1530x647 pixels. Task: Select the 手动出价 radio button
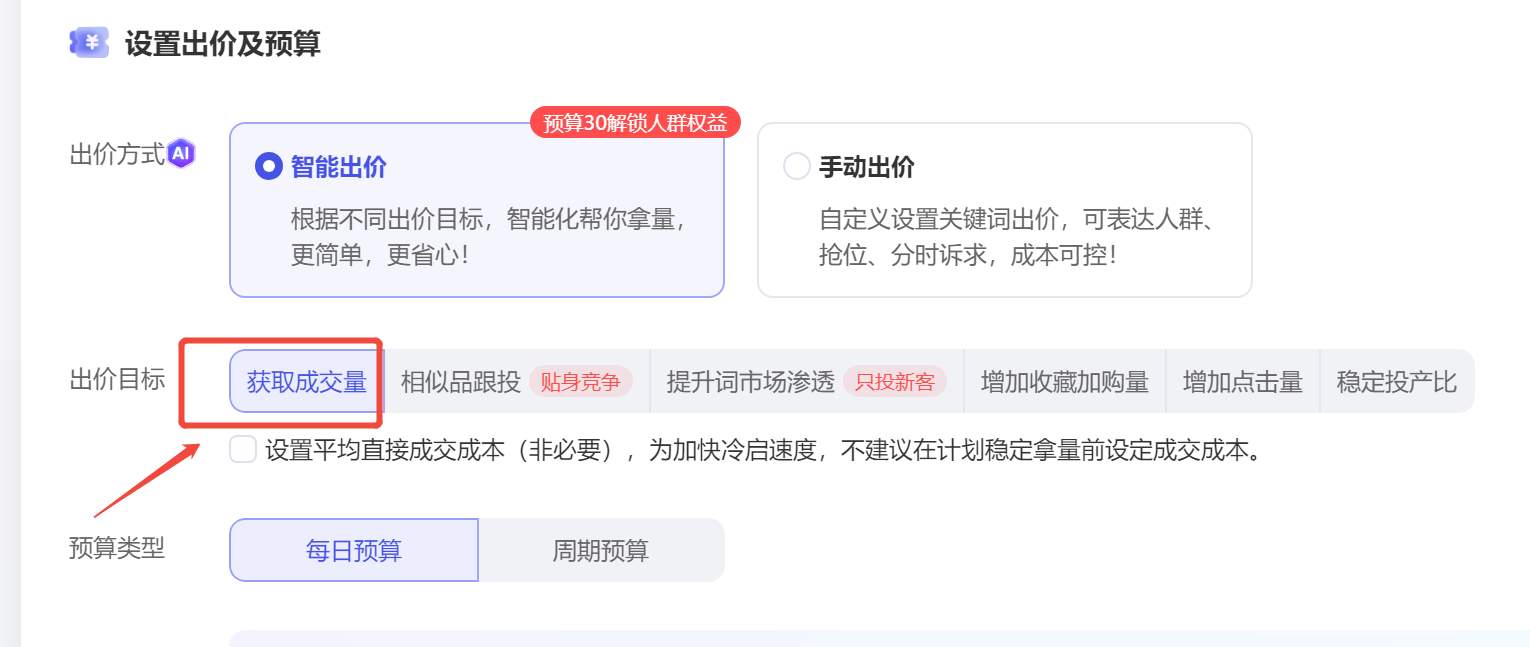tap(796, 166)
